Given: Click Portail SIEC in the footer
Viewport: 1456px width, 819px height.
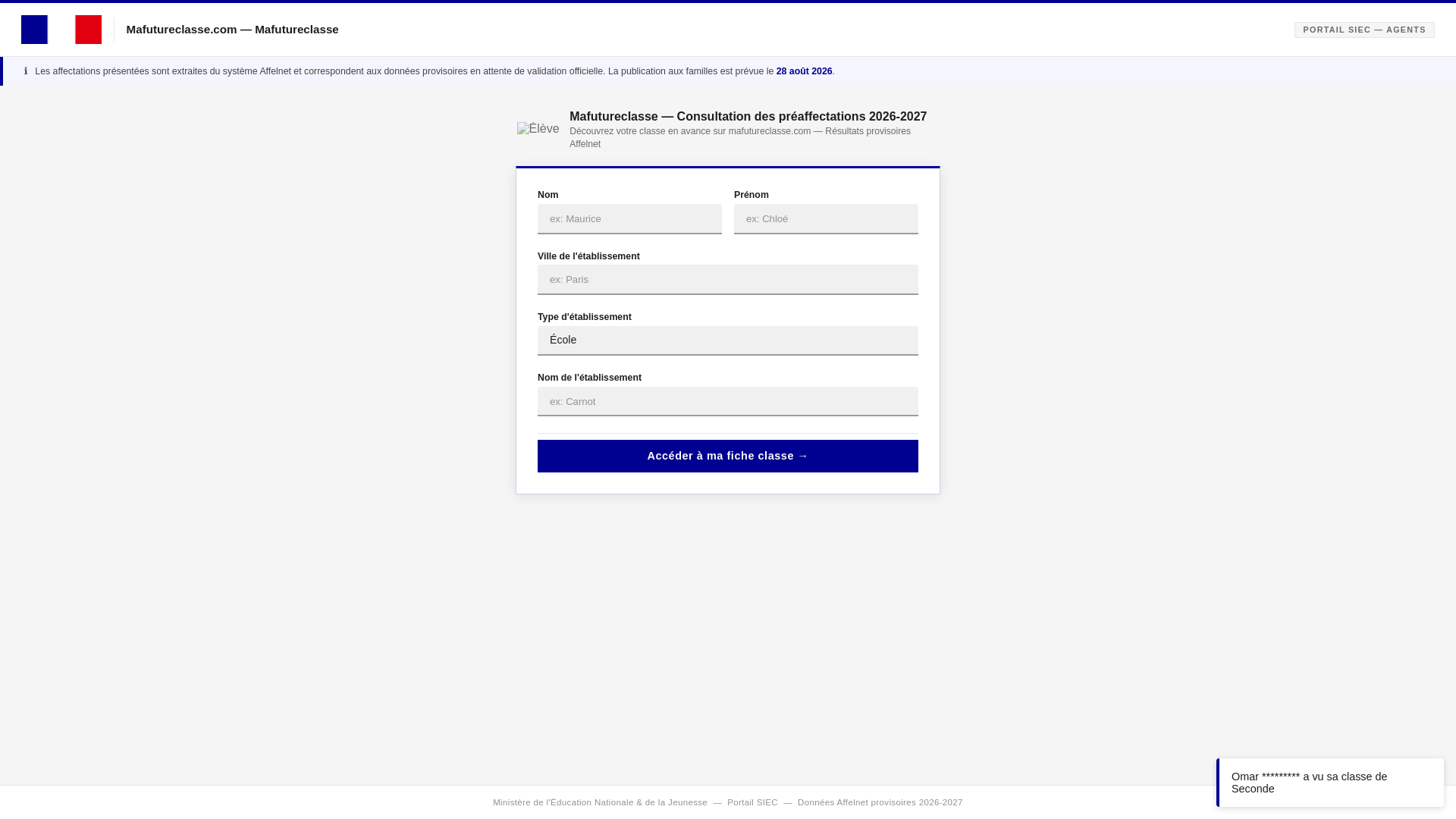Looking at the screenshot, I should [x=752, y=802].
